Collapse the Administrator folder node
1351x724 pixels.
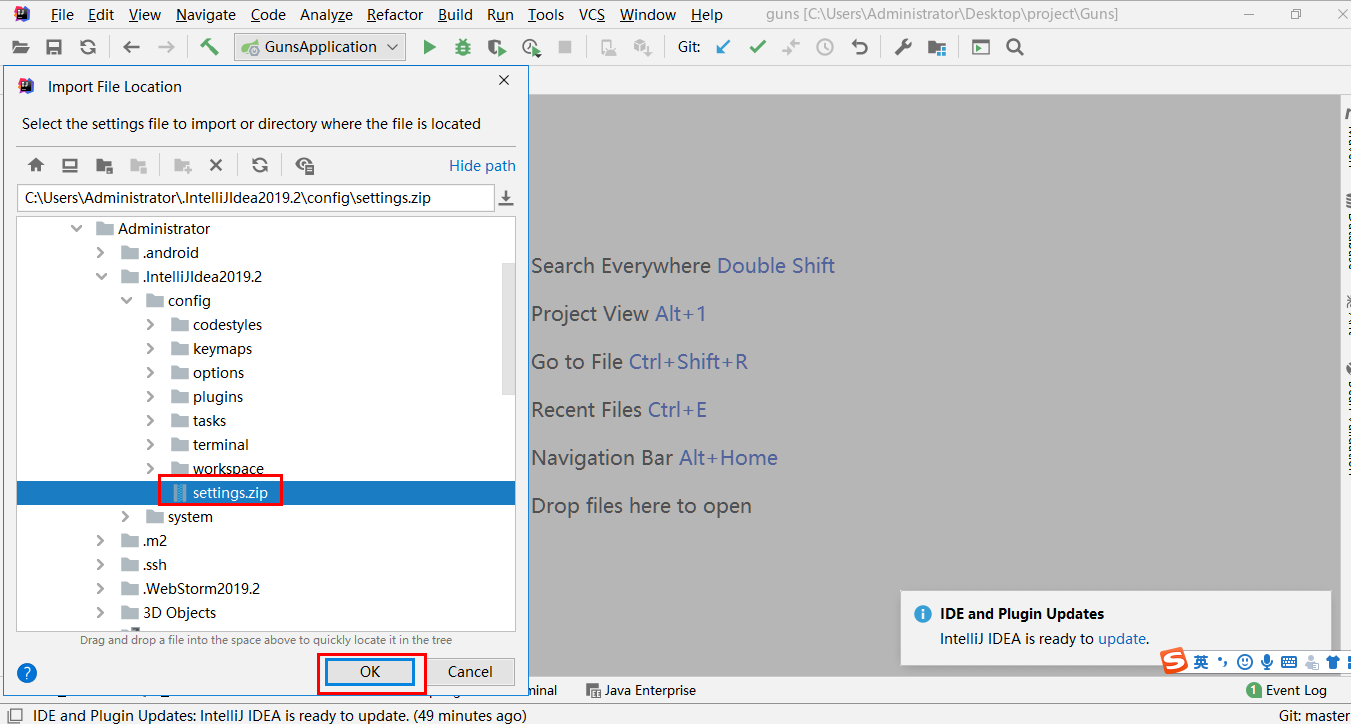[x=76, y=229]
